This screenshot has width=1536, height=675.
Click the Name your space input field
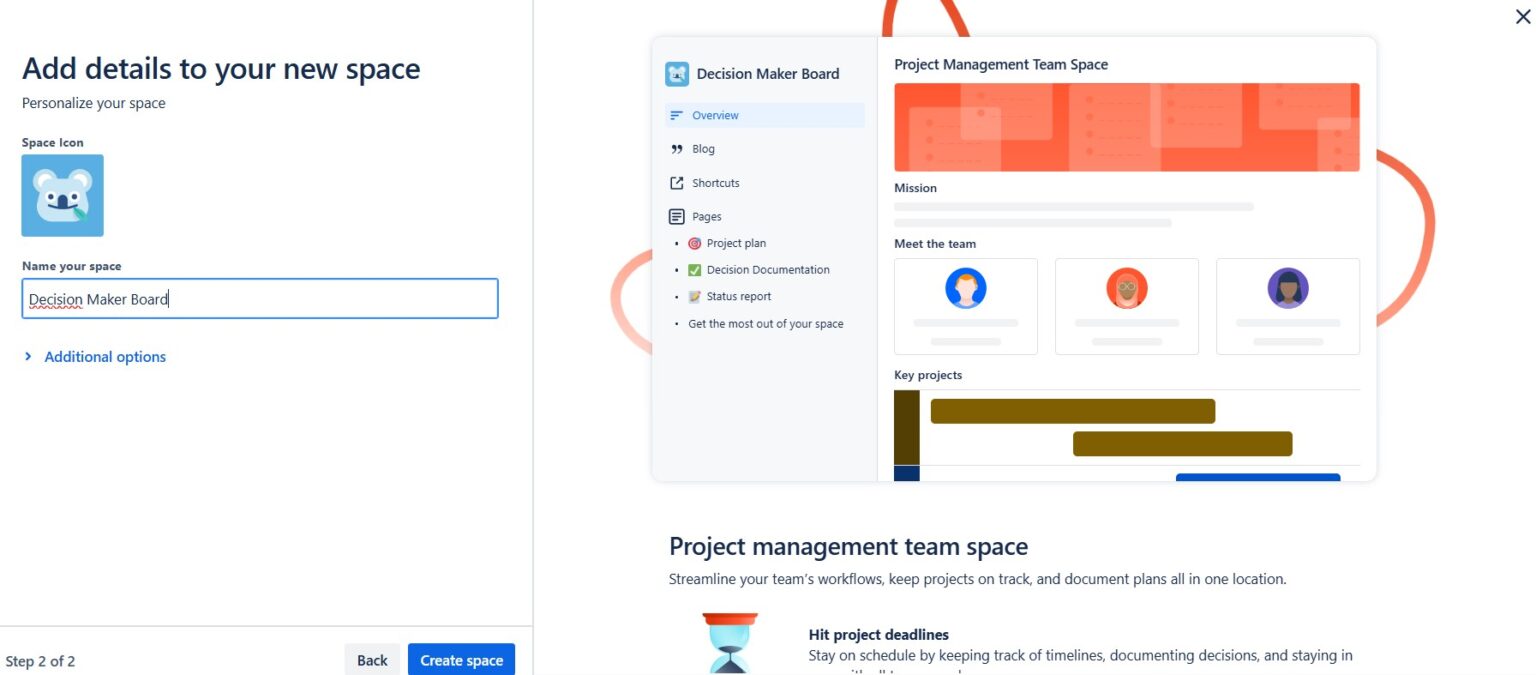tap(260, 299)
